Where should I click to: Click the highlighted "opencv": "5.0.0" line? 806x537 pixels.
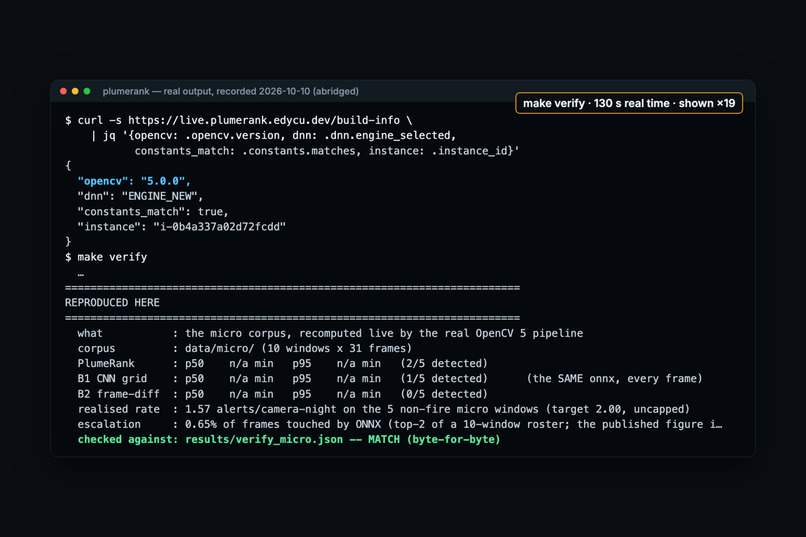[x=134, y=181]
